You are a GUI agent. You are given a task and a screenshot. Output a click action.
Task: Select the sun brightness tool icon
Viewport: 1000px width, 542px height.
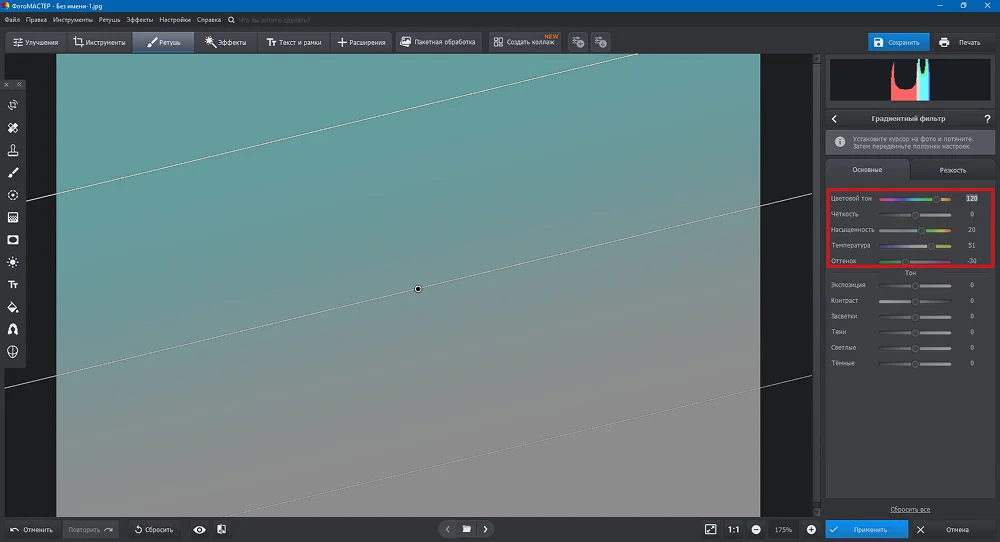(13, 262)
